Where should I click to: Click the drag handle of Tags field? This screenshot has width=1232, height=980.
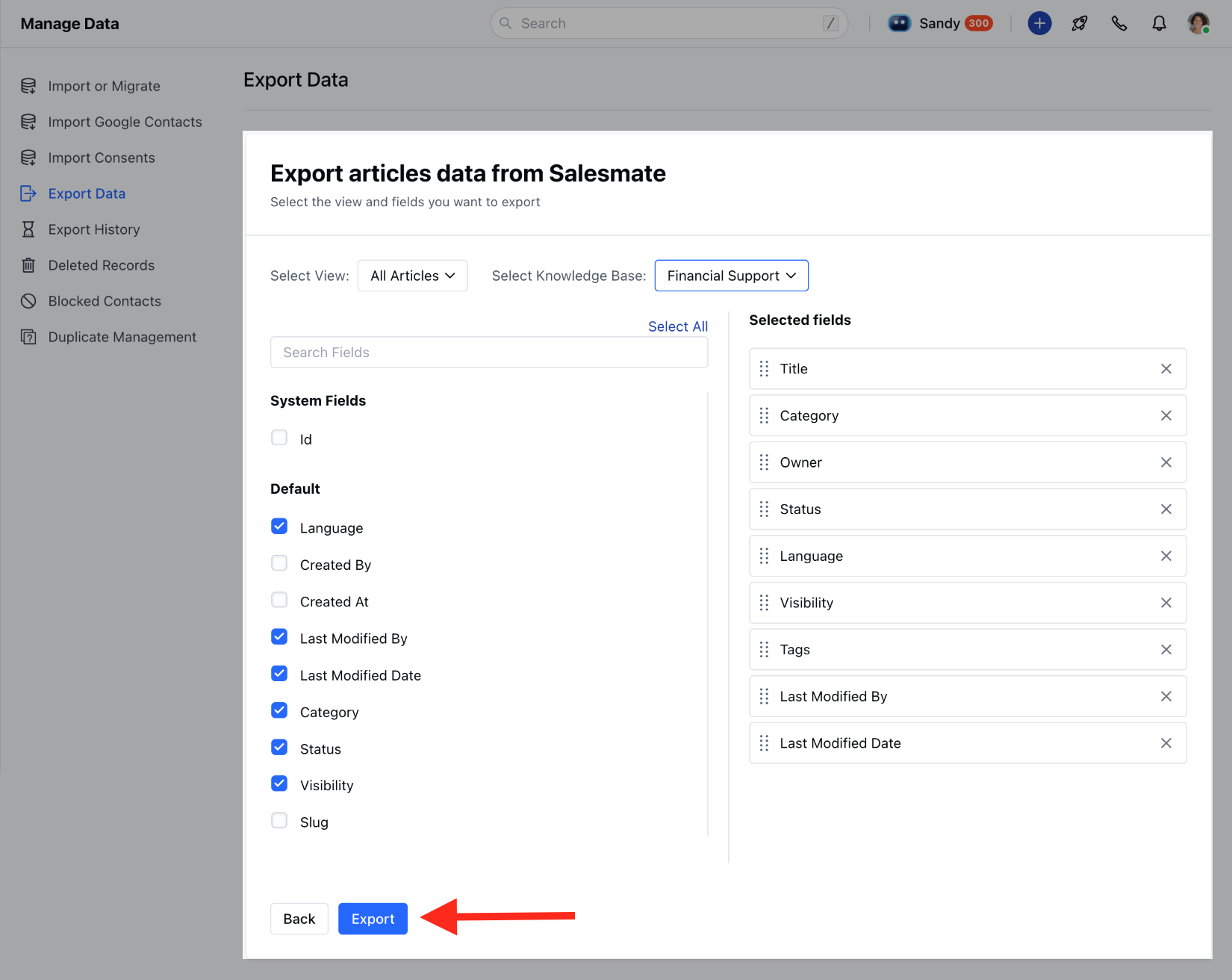coord(764,650)
